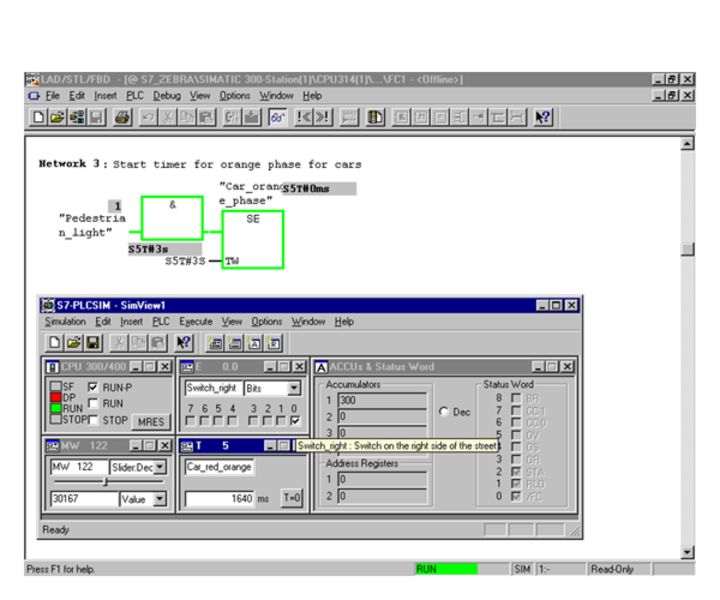Click context Help arrow icon in editor toolbar

tap(542, 118)
